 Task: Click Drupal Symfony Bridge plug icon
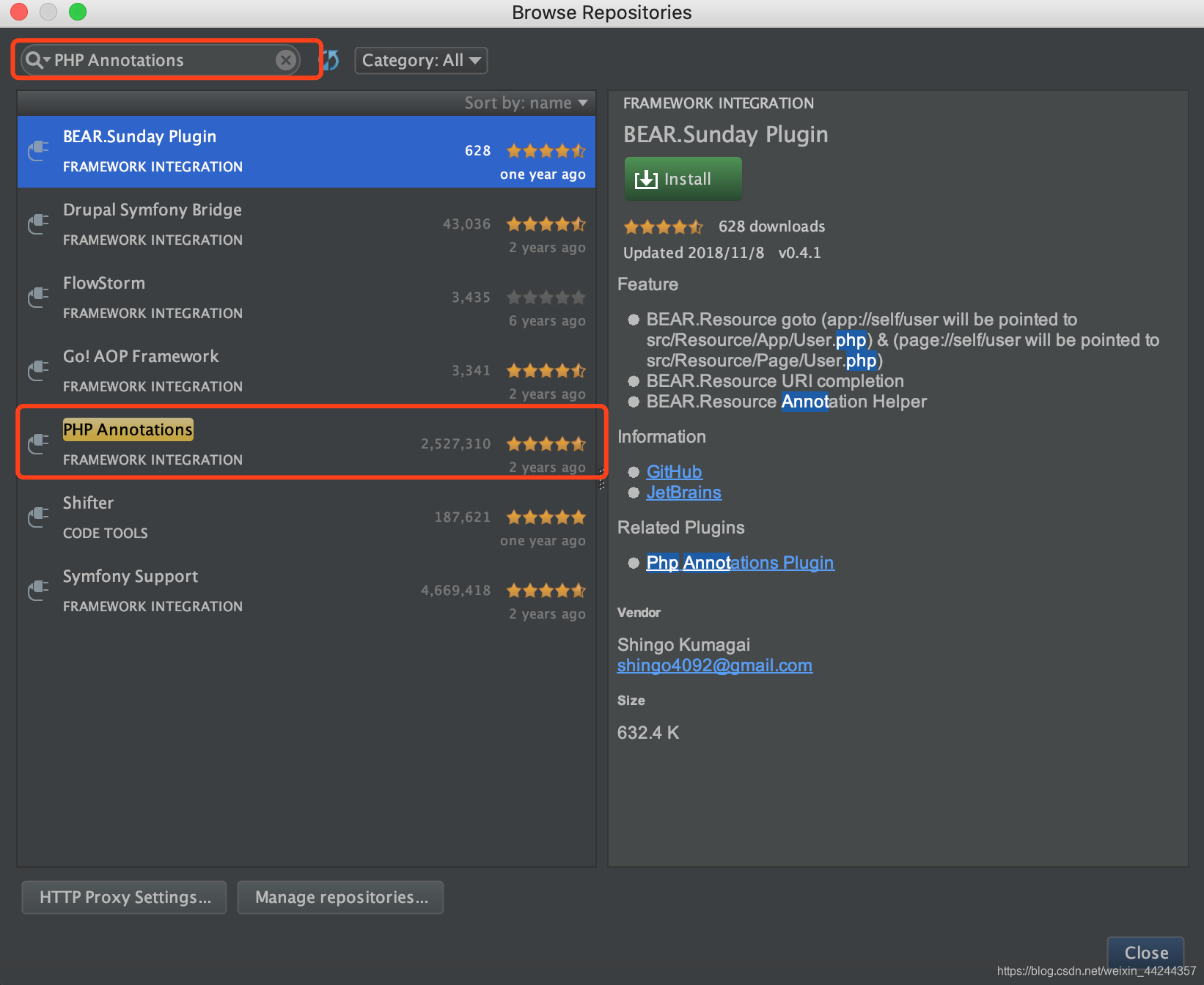pos(38,224)
